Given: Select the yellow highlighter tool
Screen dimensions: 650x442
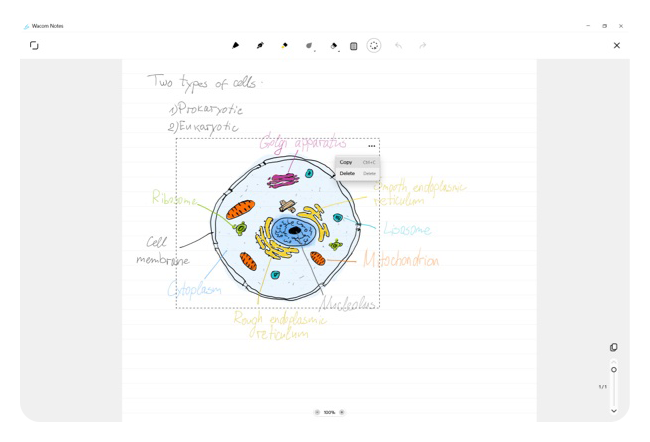Looking at the screenshot, I should 284,45.
